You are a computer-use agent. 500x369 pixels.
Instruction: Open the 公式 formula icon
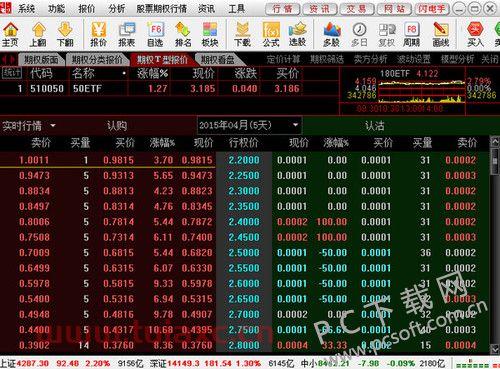[x=271, y=34]
